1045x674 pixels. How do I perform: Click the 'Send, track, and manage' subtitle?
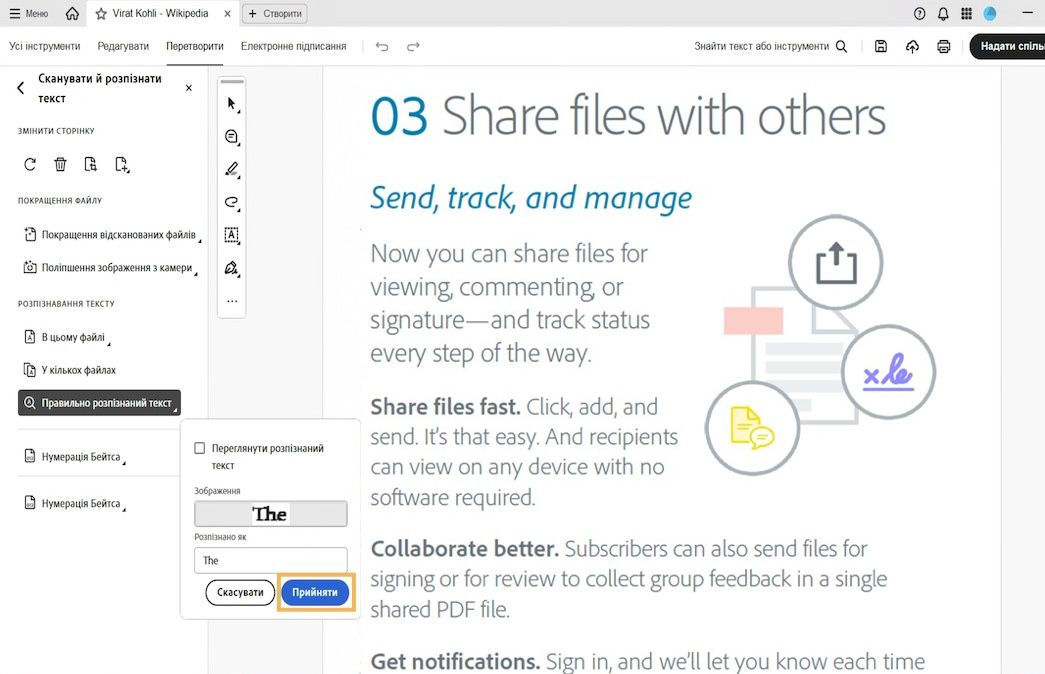531,198
